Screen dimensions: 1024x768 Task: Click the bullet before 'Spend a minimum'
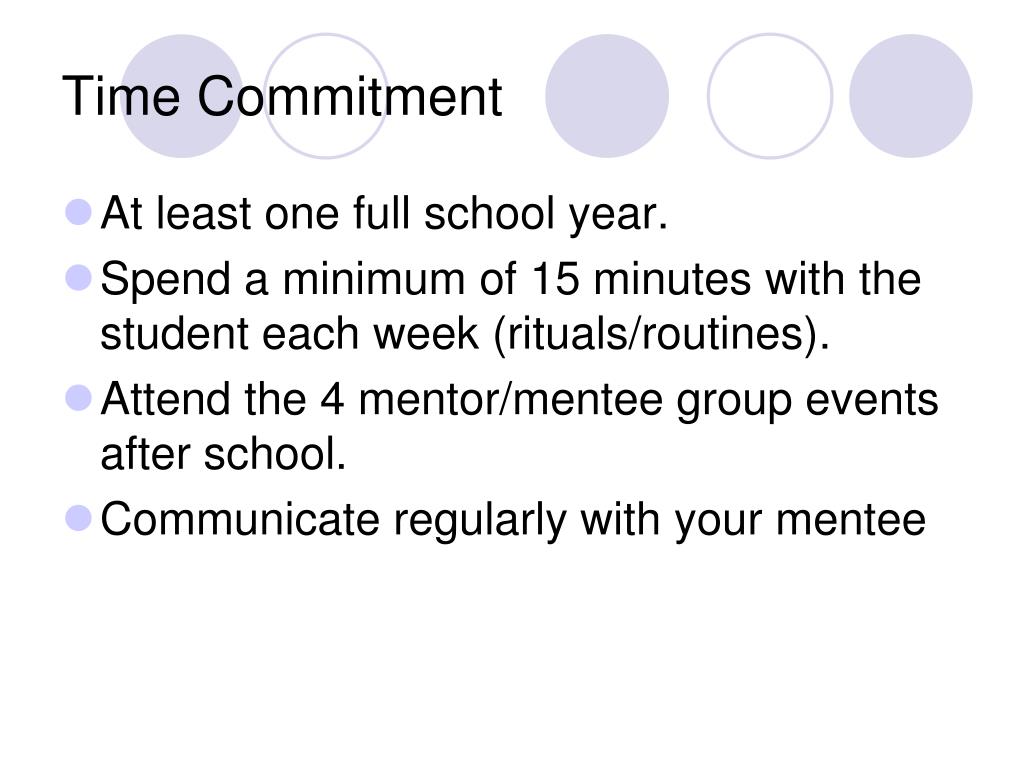click(x=79, y=277)
